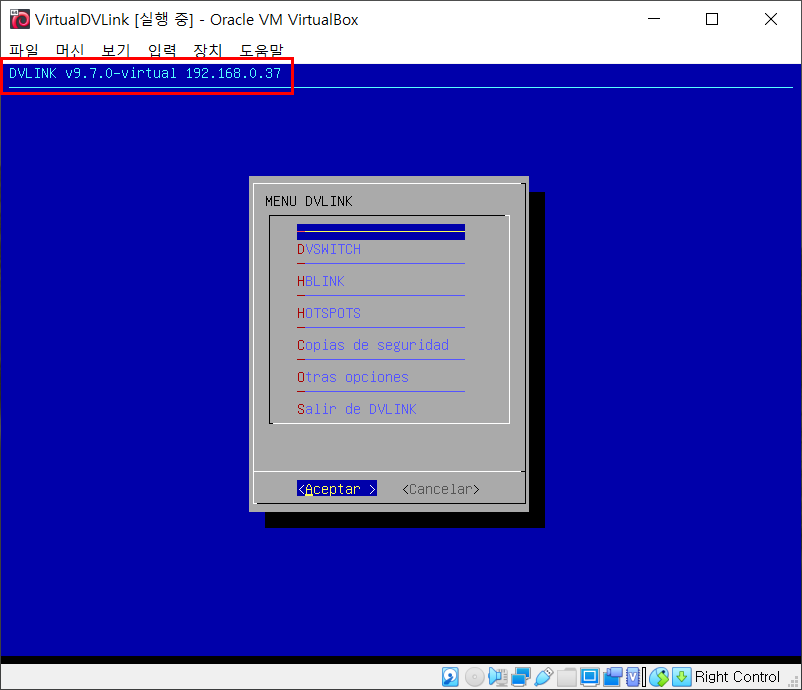Click the Aceptar button
The height and width of the screenshot is (690, 802).
click(x=337, y=488)
